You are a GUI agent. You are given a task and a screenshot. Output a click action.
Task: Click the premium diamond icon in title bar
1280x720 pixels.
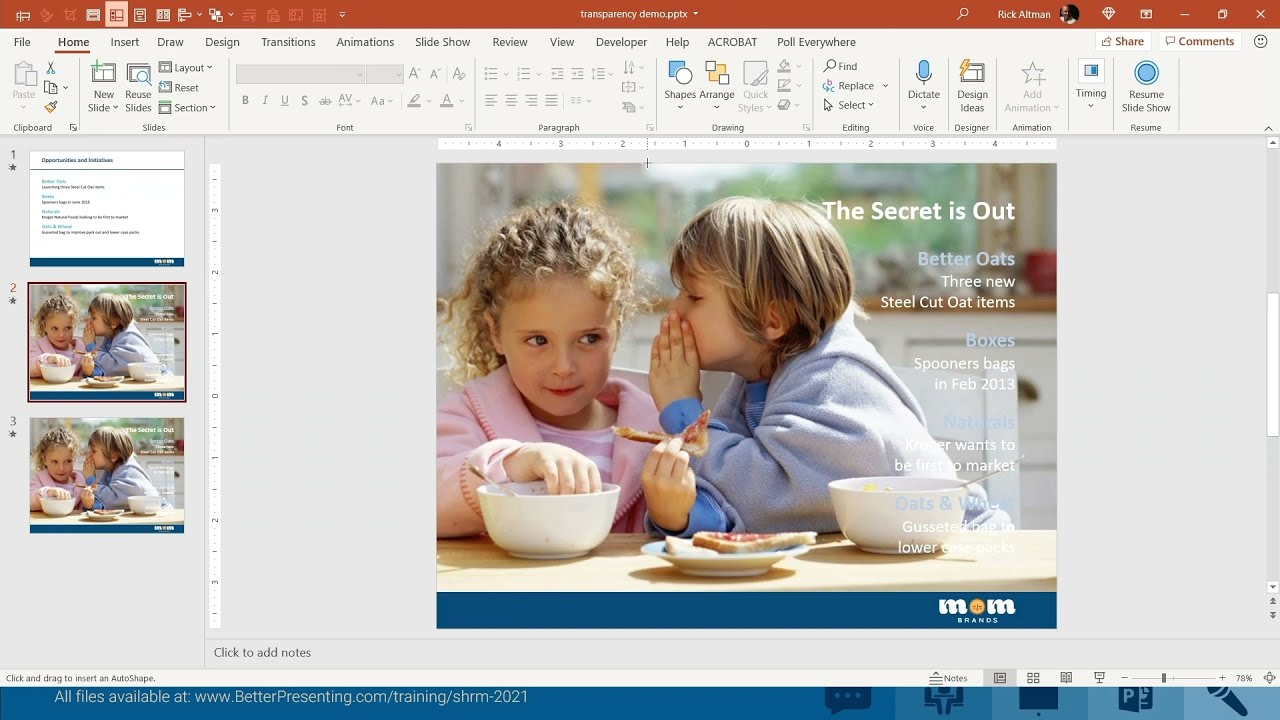1108,14
